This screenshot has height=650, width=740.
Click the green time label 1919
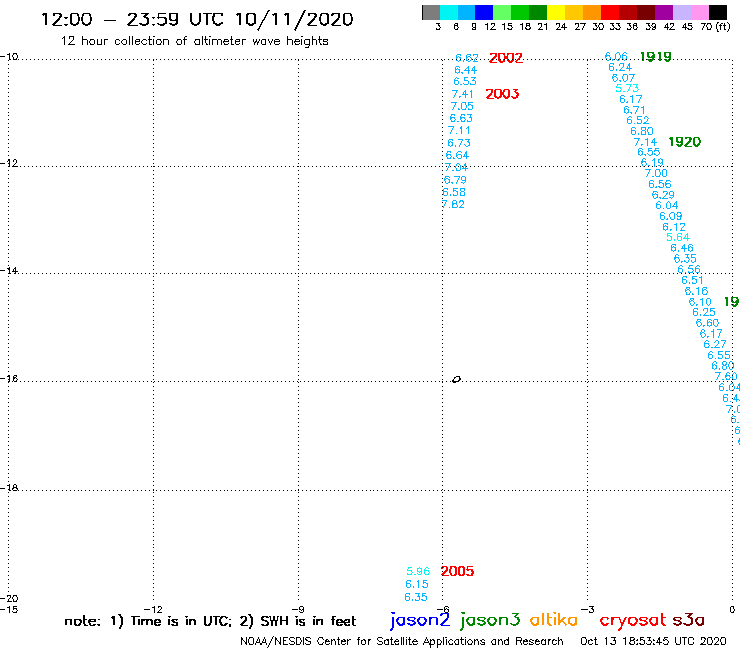656,57
